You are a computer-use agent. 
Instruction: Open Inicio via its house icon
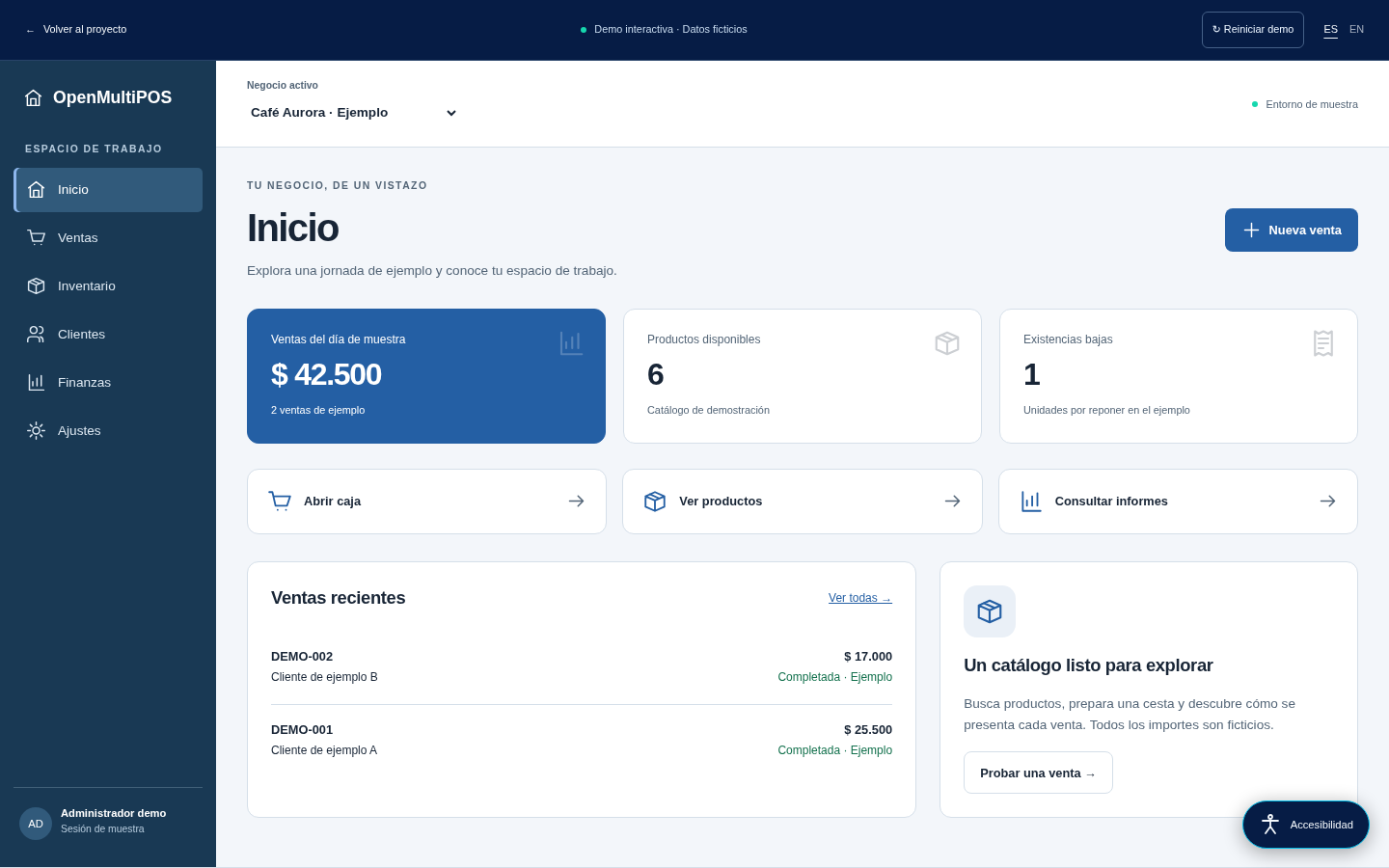[36, 190]
